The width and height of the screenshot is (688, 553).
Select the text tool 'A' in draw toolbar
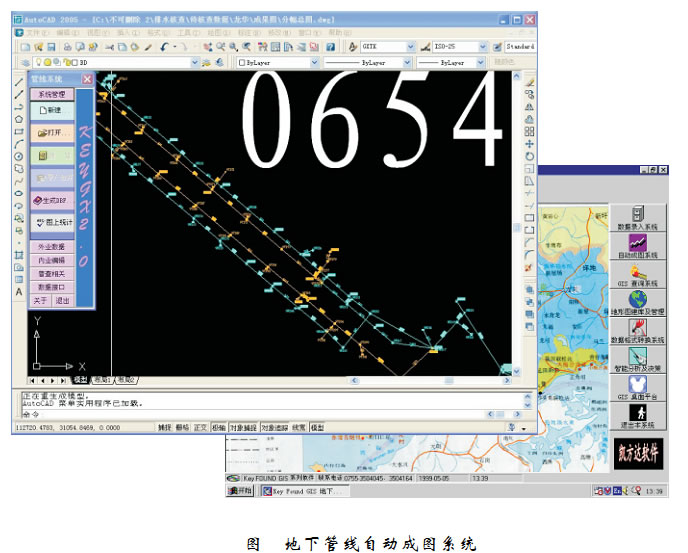(18, 293)
